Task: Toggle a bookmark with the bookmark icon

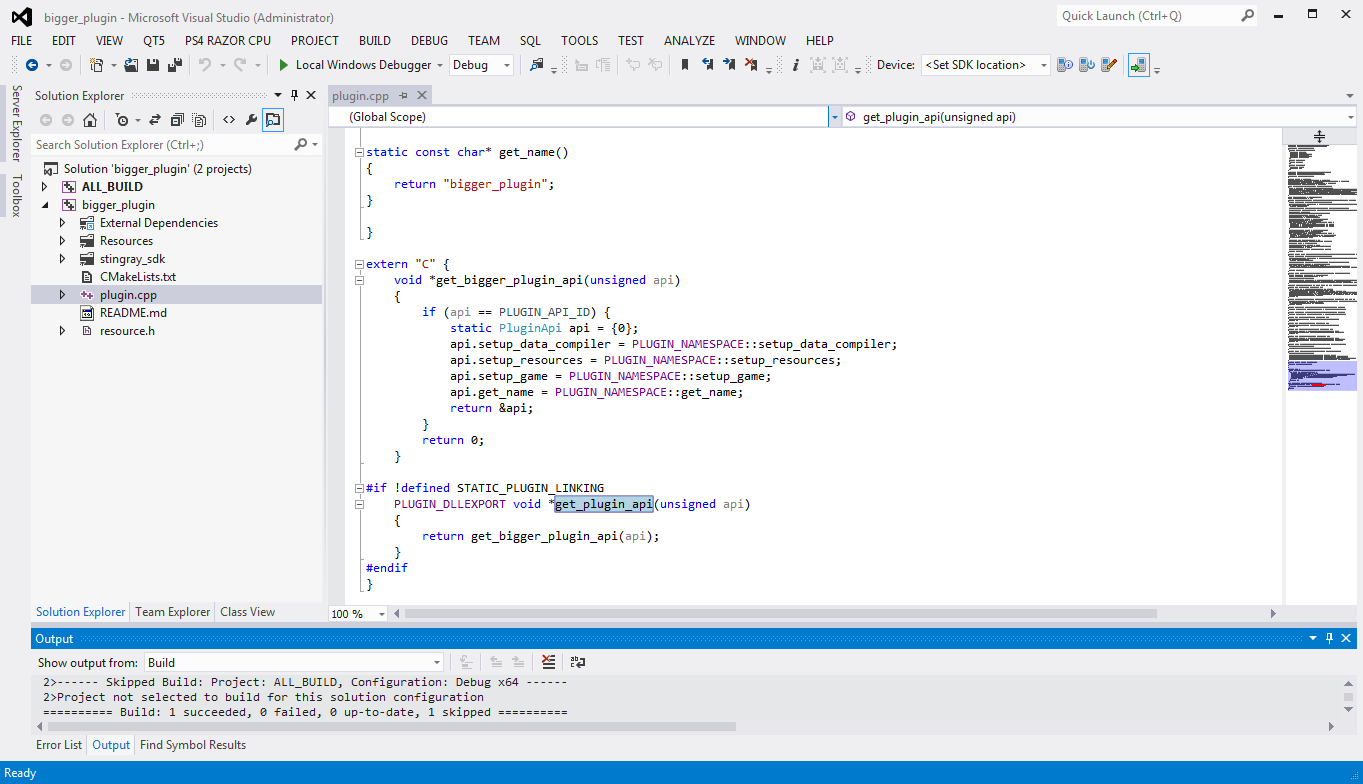Action: [x=685, y=65]
